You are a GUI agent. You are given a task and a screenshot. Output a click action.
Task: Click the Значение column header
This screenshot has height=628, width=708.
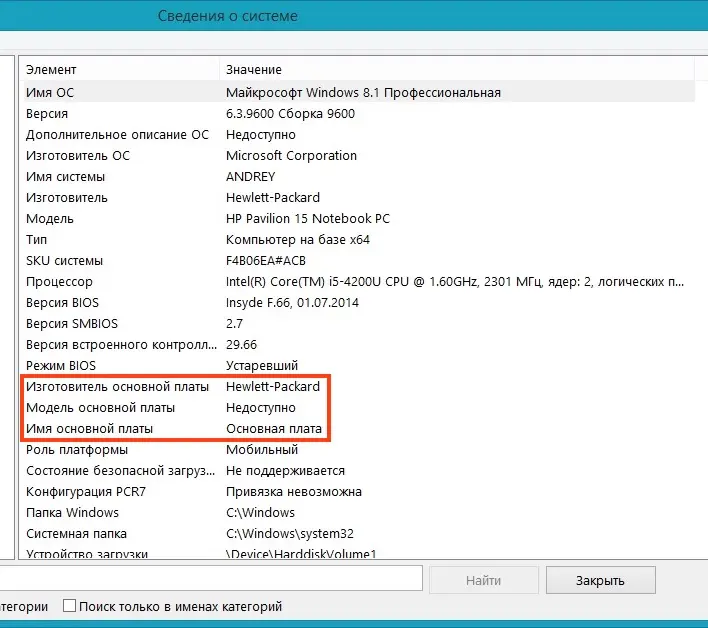[457, 70]
